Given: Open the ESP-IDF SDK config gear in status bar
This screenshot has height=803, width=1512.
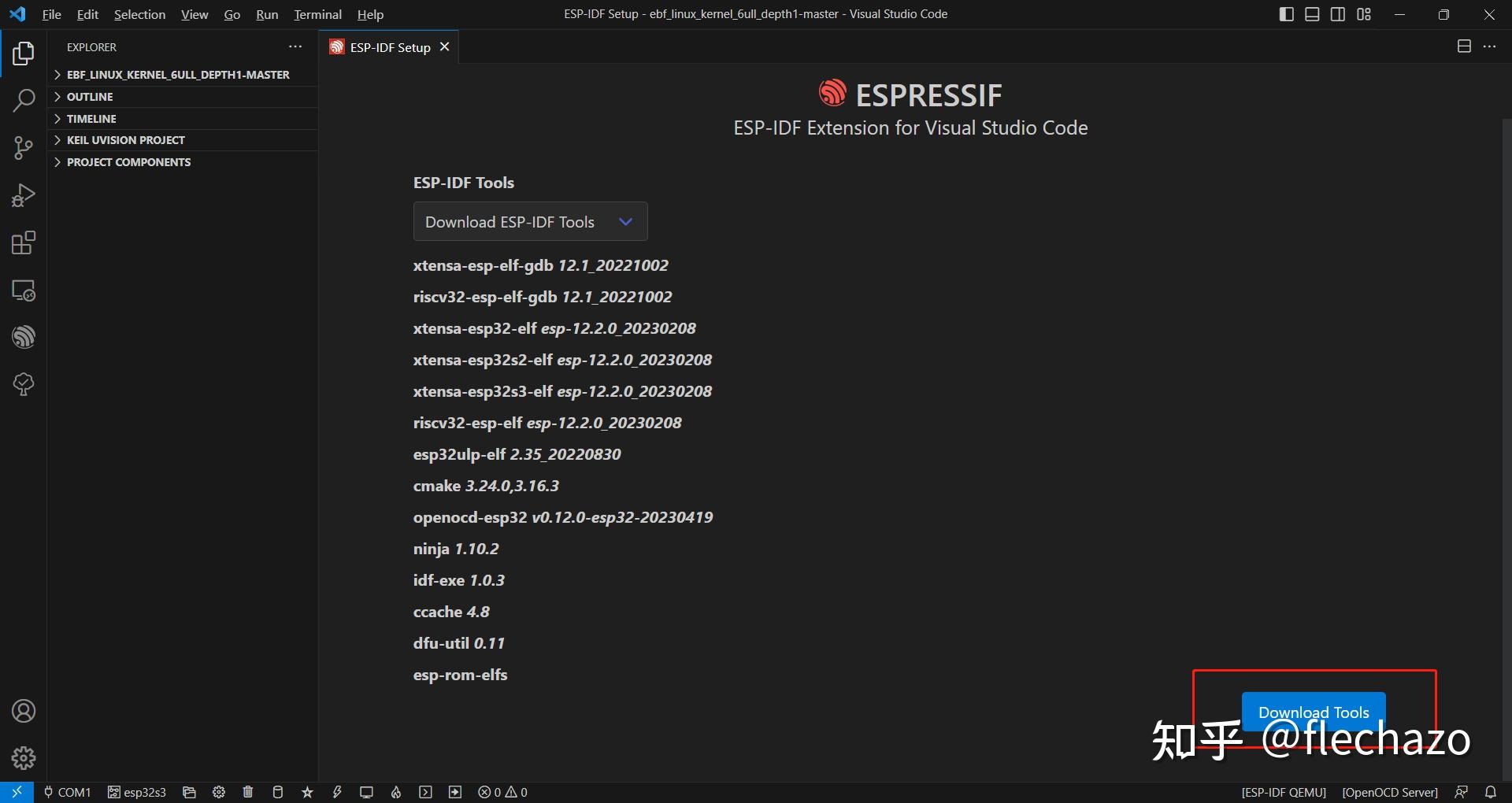Looking at the screenshot, I should [x=219, y=792].
